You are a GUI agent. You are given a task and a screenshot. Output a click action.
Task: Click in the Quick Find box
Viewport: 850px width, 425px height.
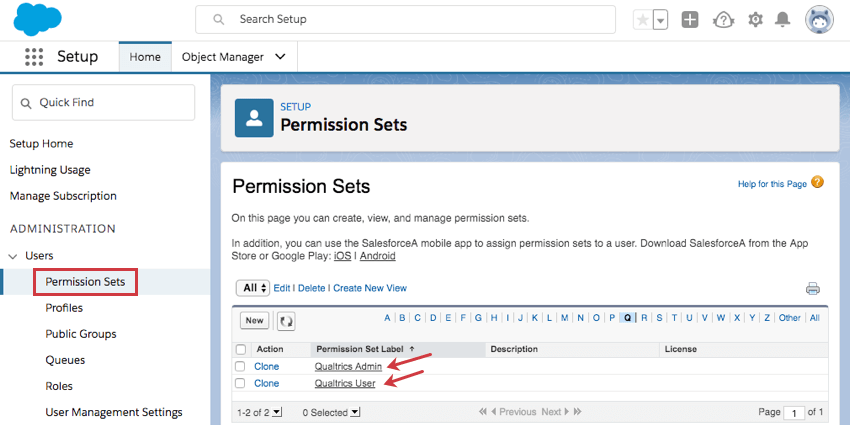(x=104, y=102)
